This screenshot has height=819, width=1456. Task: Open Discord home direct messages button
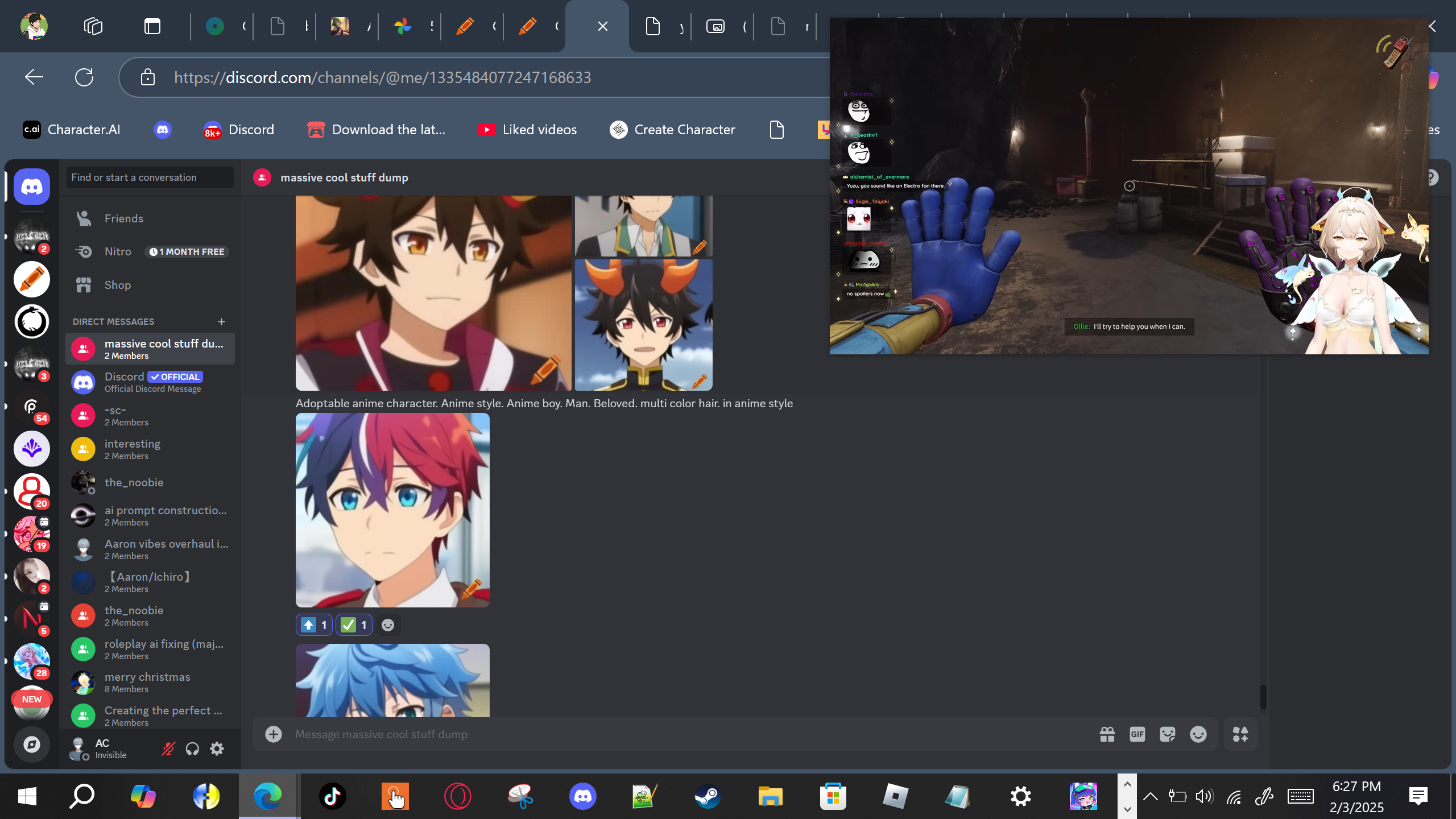coord(32,187)
